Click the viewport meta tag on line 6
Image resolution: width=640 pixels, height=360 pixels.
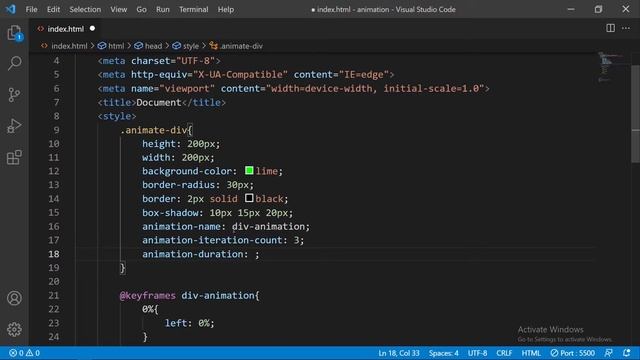pyautogui.click(x=293, y=88)
